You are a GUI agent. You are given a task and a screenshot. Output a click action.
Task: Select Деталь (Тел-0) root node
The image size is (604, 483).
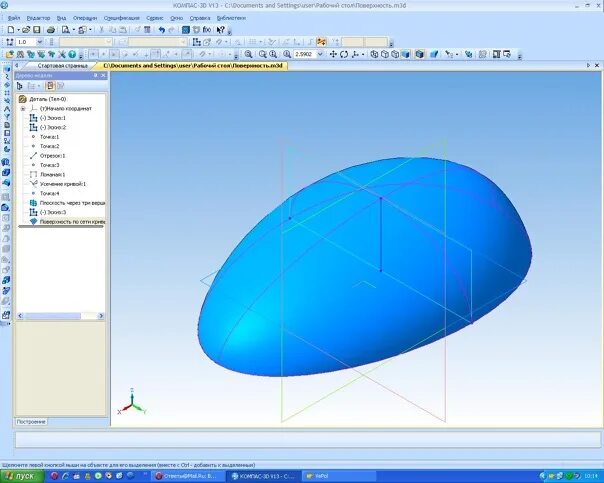(x=47, y=99)
